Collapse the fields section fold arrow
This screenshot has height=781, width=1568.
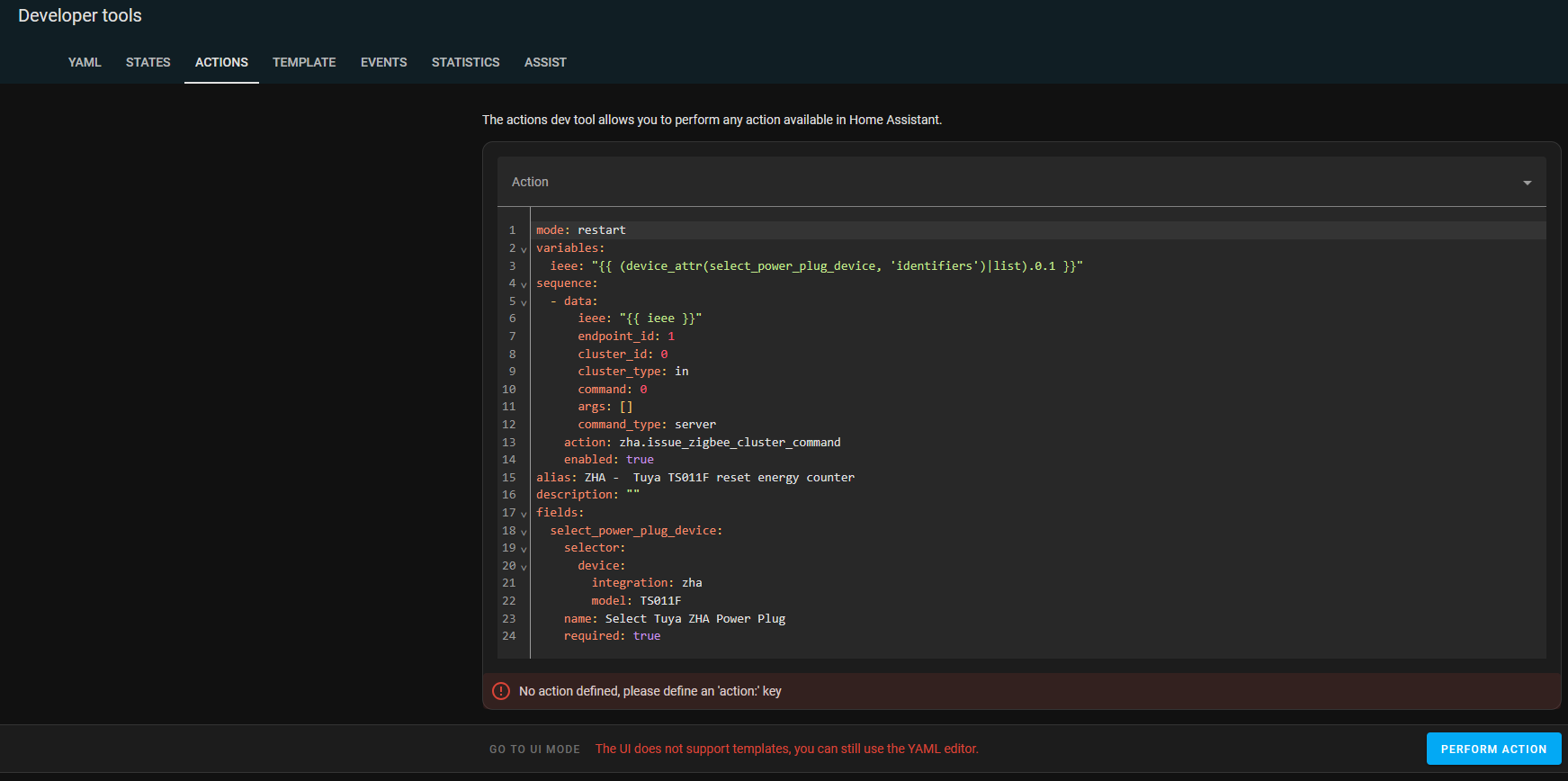click(524, 514)
